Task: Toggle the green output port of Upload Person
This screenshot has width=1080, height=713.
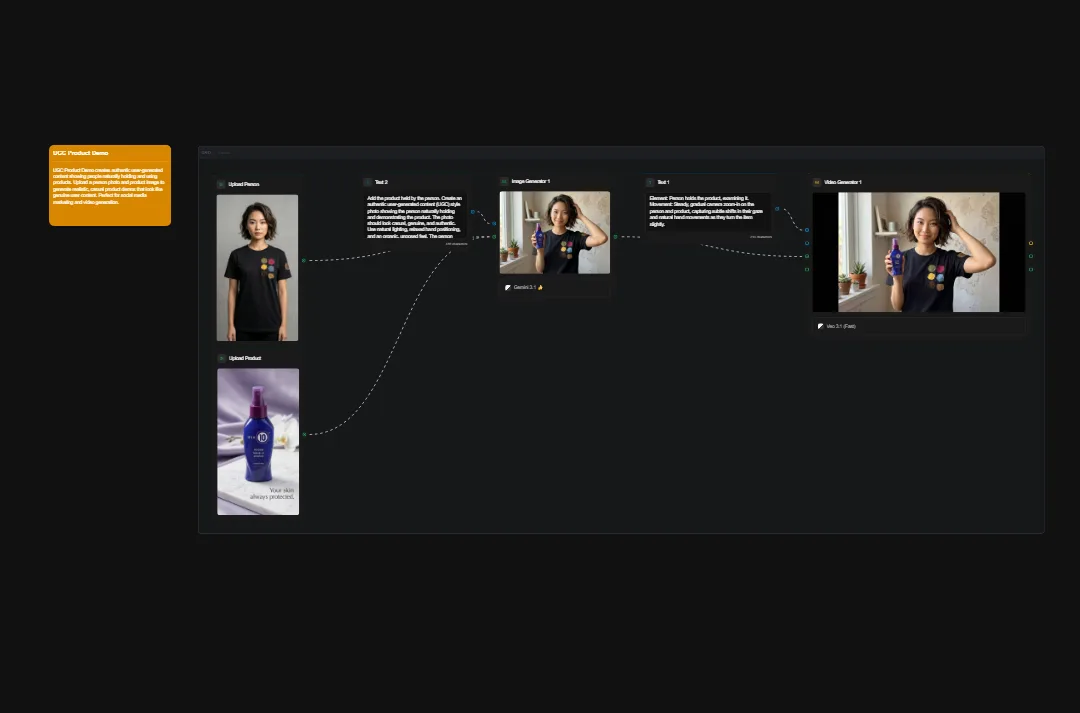Action: pyautogui.click(x=304, y=260)
